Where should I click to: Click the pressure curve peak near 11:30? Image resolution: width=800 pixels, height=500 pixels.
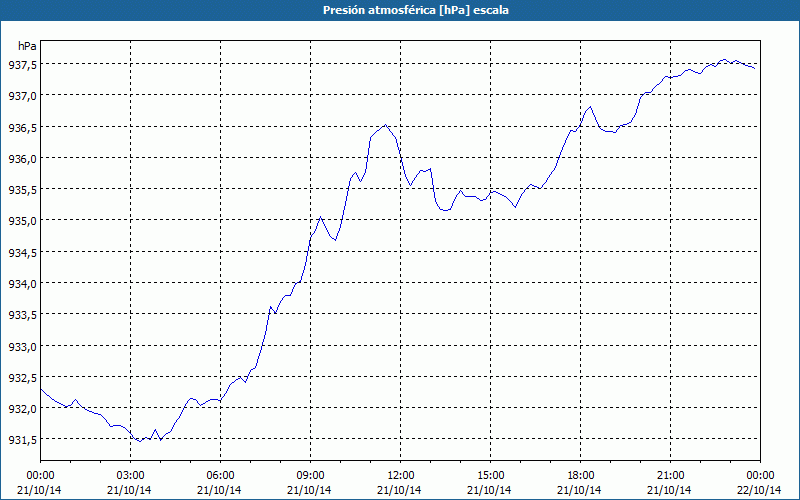[385, 124]
